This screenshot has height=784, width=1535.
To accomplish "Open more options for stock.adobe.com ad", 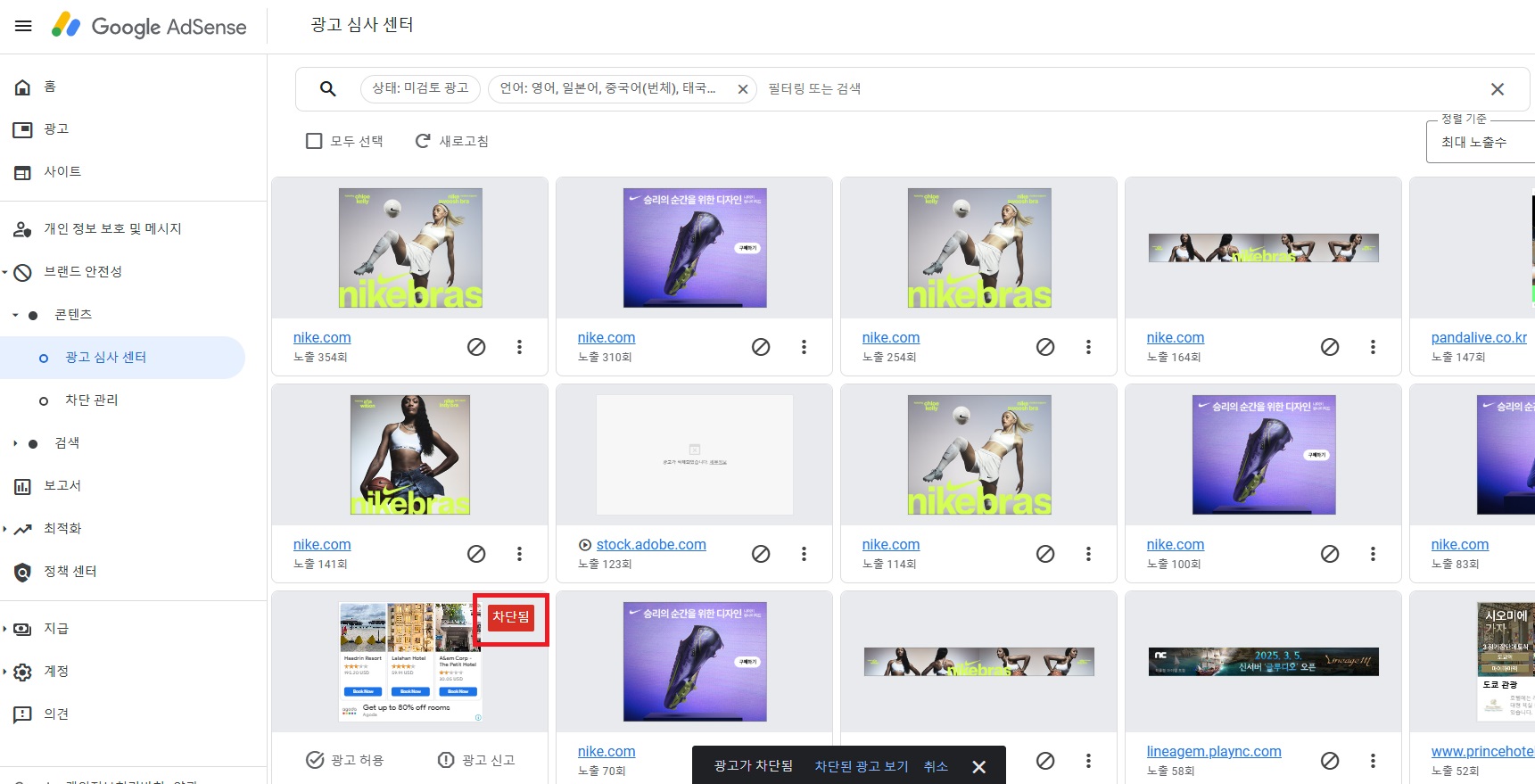I will pyautogui.click(x=804, y=554).
